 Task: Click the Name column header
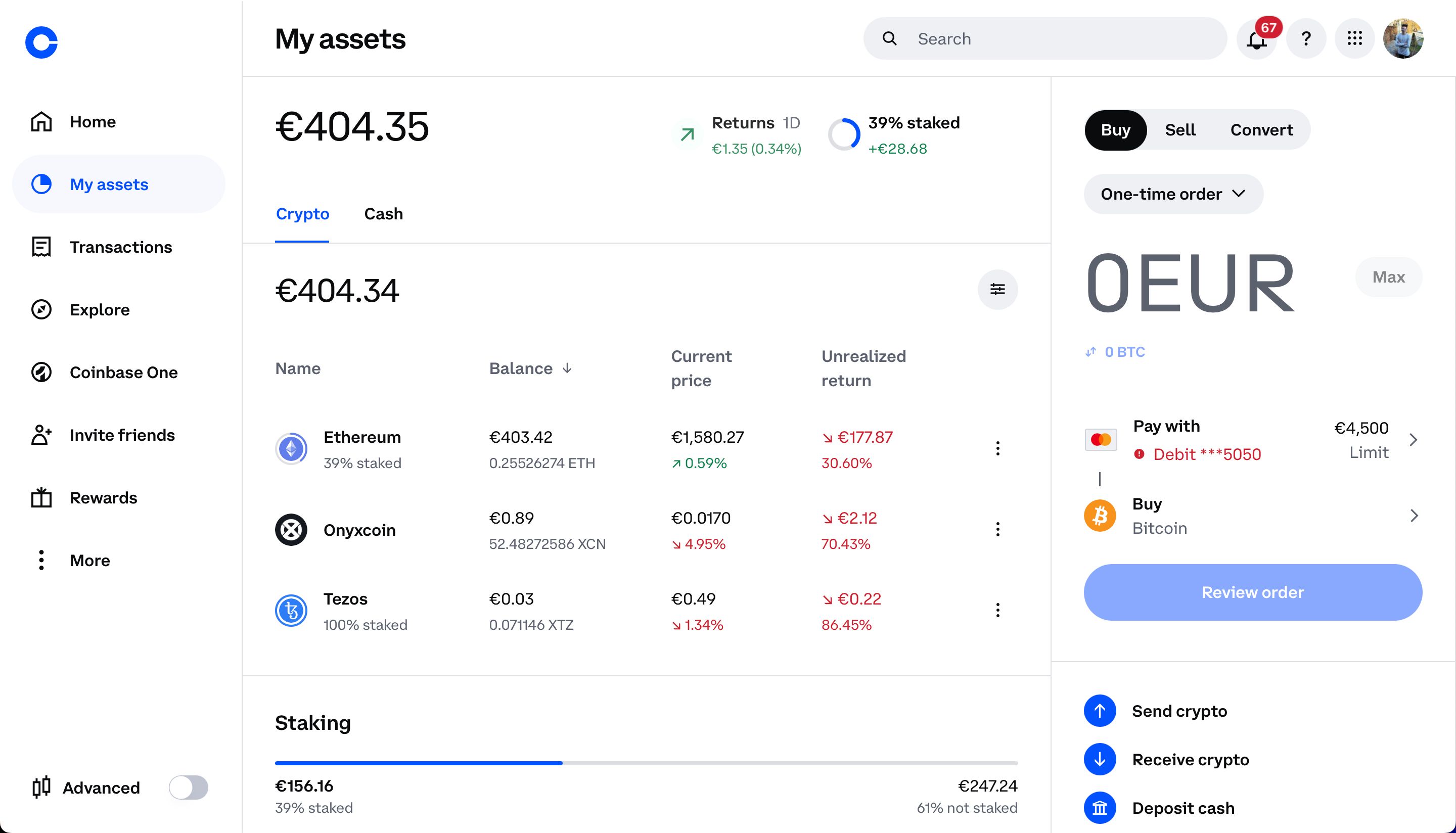click(x=297, y=368)
